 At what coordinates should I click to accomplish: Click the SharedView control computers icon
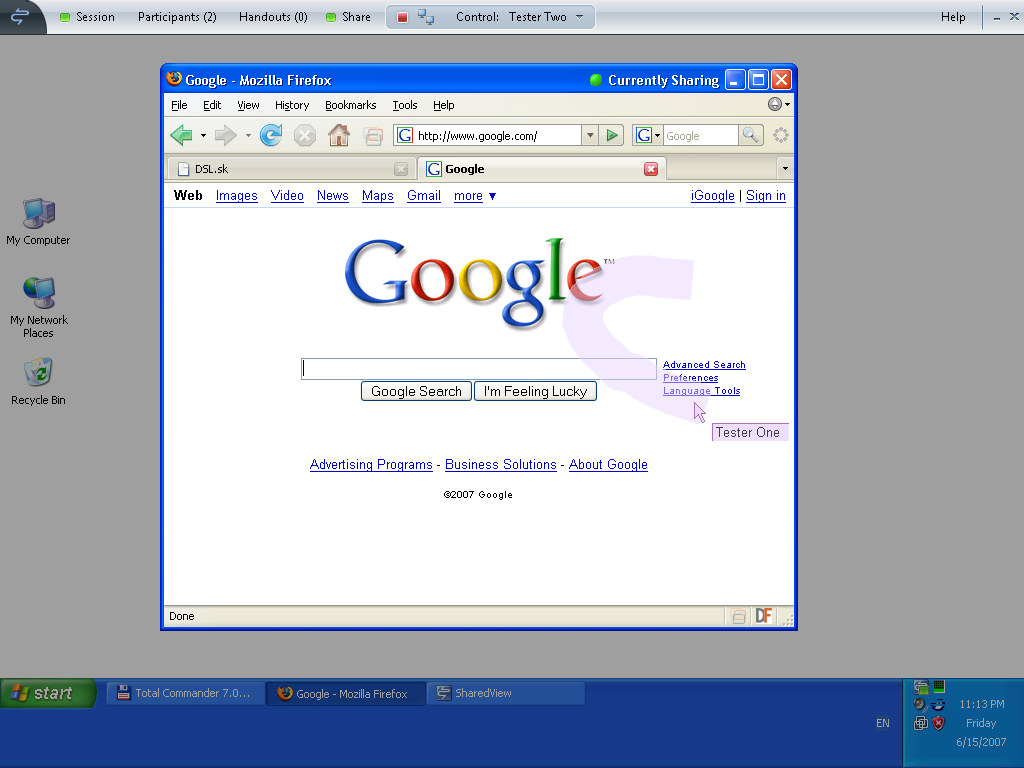[x=426, y=17]
